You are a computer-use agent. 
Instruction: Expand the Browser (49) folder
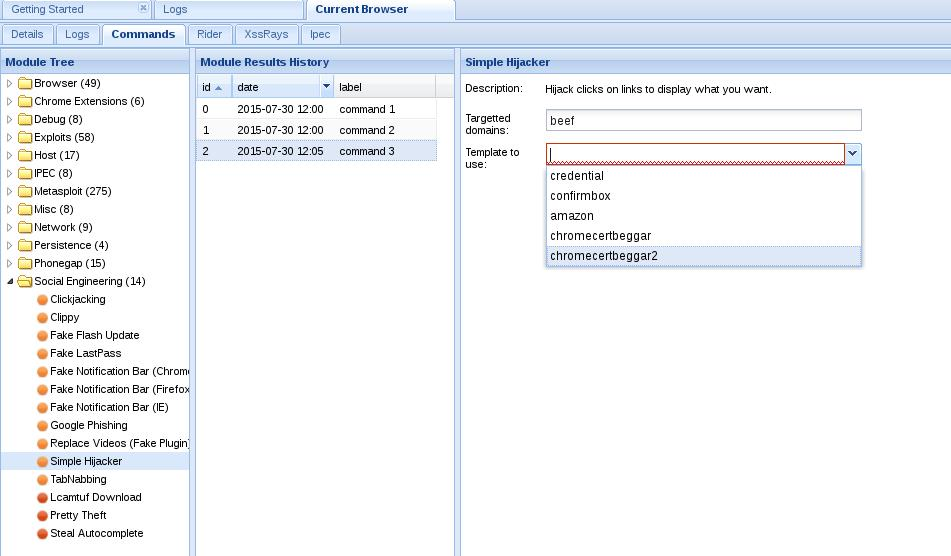[x=9, y=84]
